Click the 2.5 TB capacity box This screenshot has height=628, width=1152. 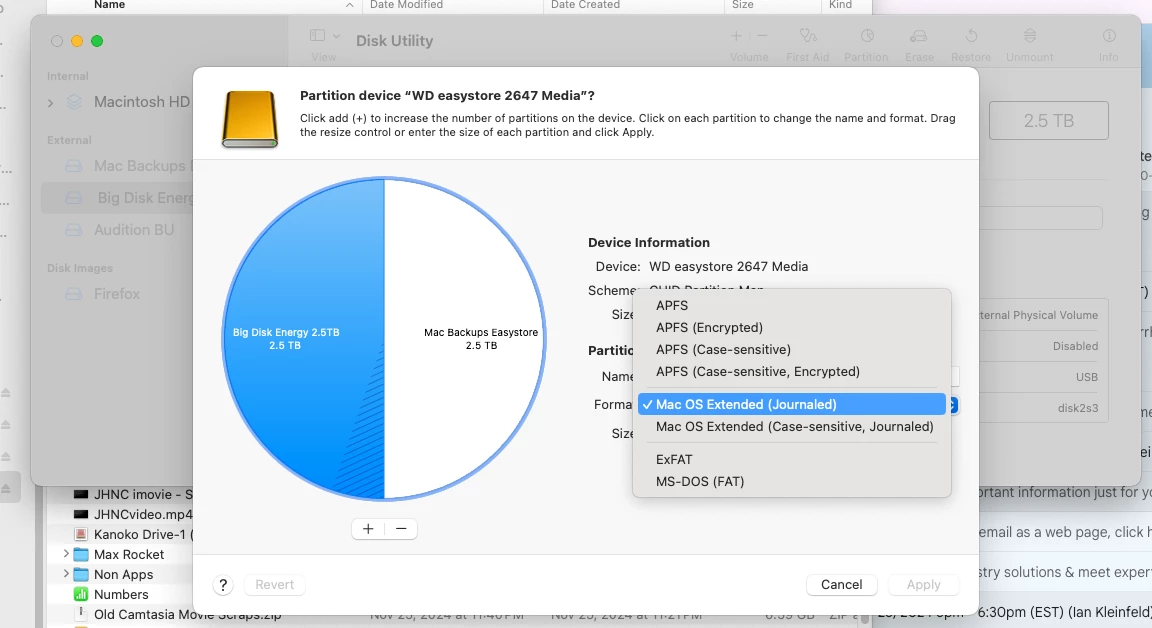1048,121
